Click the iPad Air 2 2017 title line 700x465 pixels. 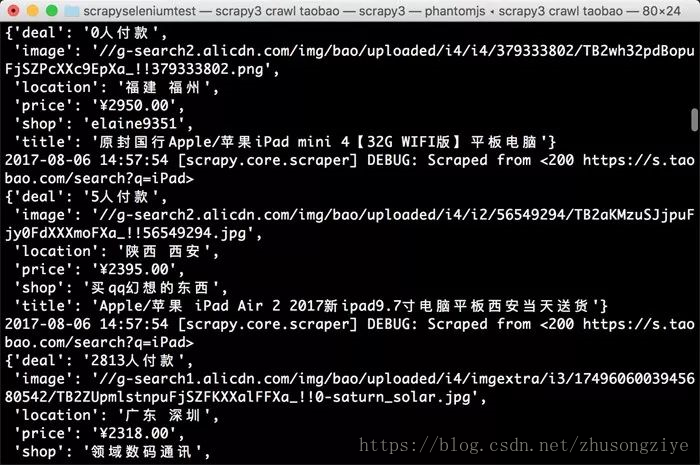(x=311, y=306)
